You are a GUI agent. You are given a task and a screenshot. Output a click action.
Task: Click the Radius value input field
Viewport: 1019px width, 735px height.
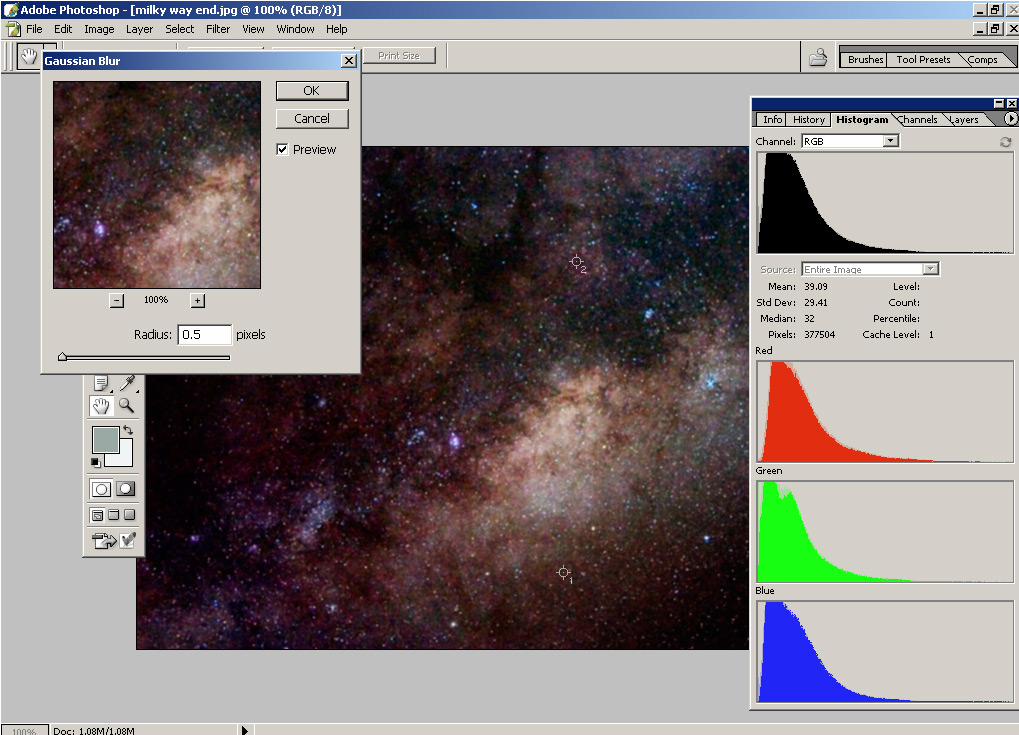[x=204, y=335]
